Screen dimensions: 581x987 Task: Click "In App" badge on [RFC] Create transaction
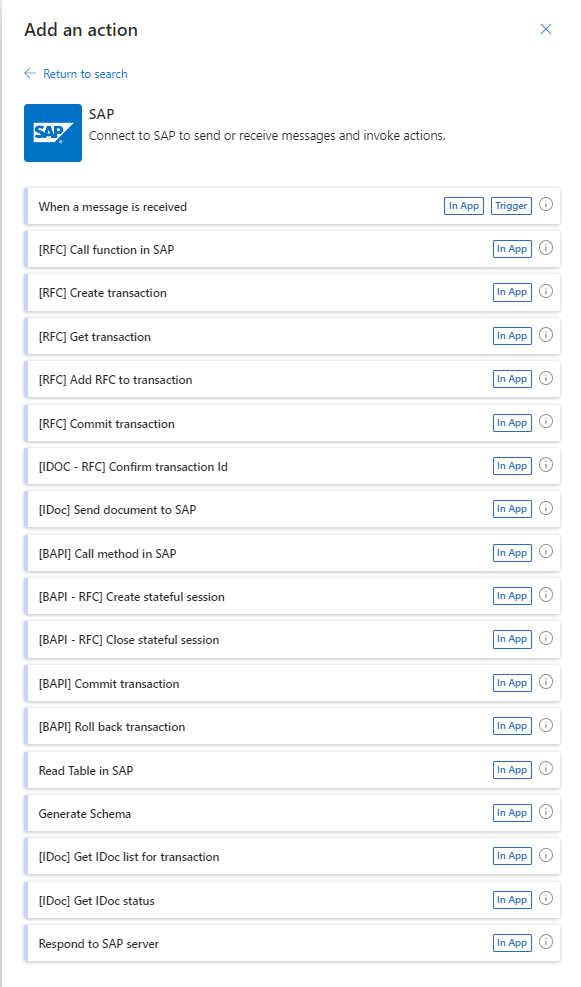tap(511, 292)
